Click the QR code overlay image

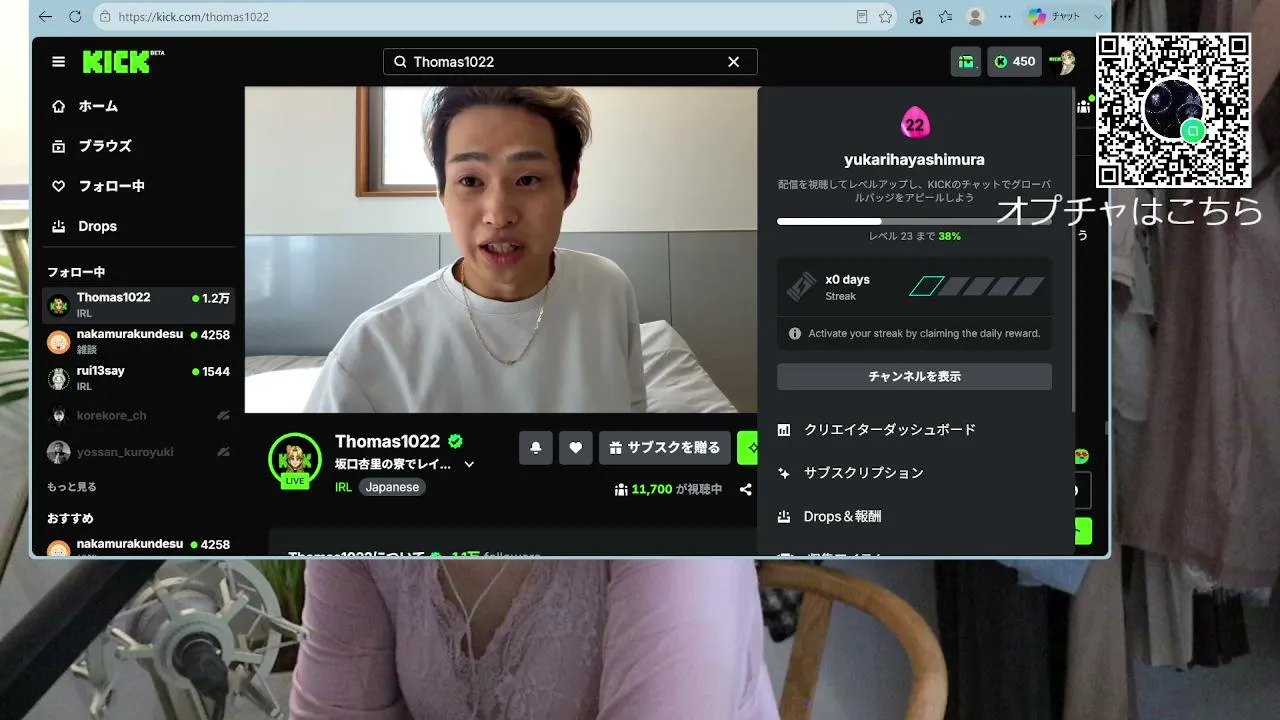(1174, 110)
